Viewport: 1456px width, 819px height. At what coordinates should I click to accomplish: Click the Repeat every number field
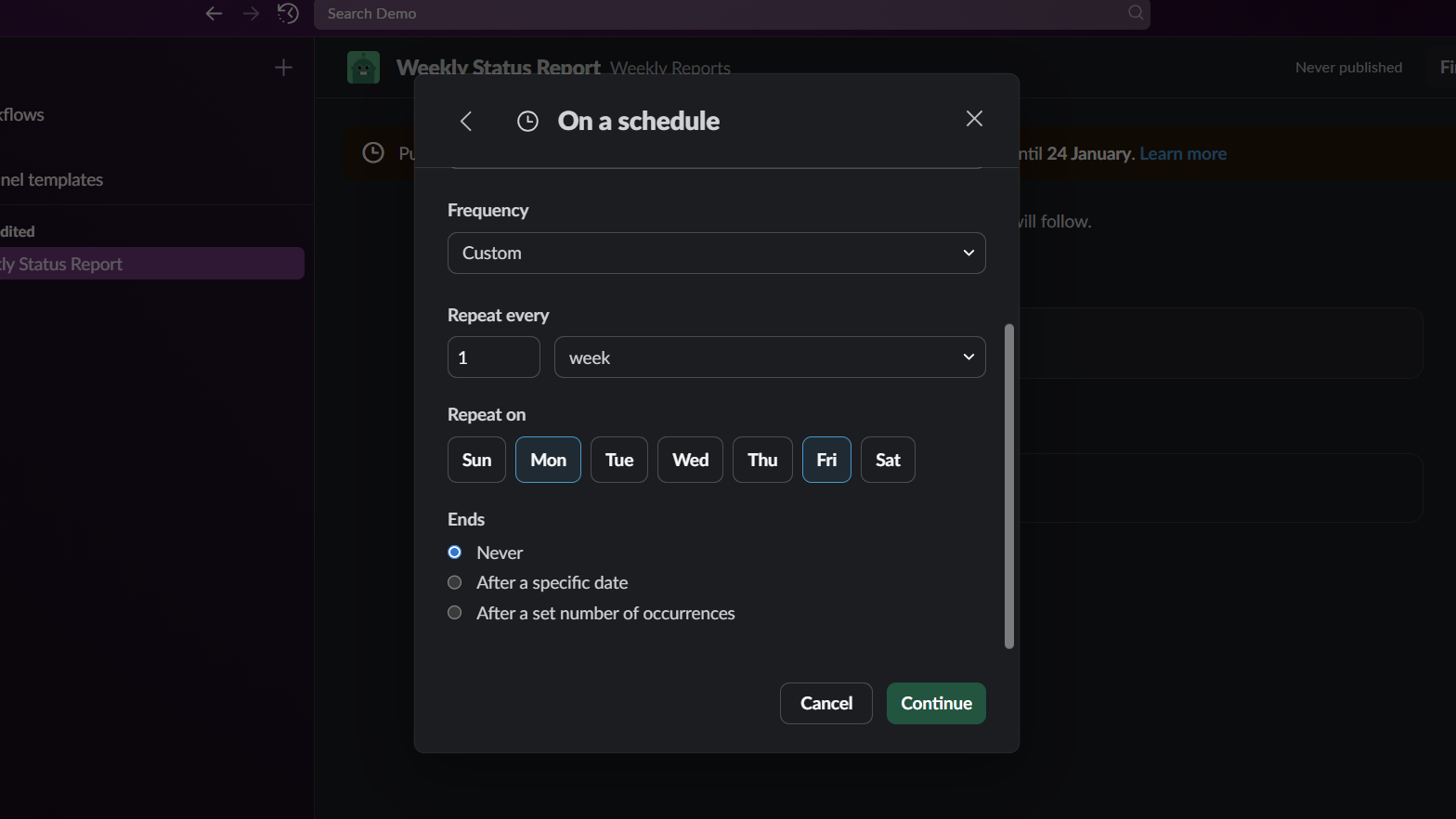[494, 357]
